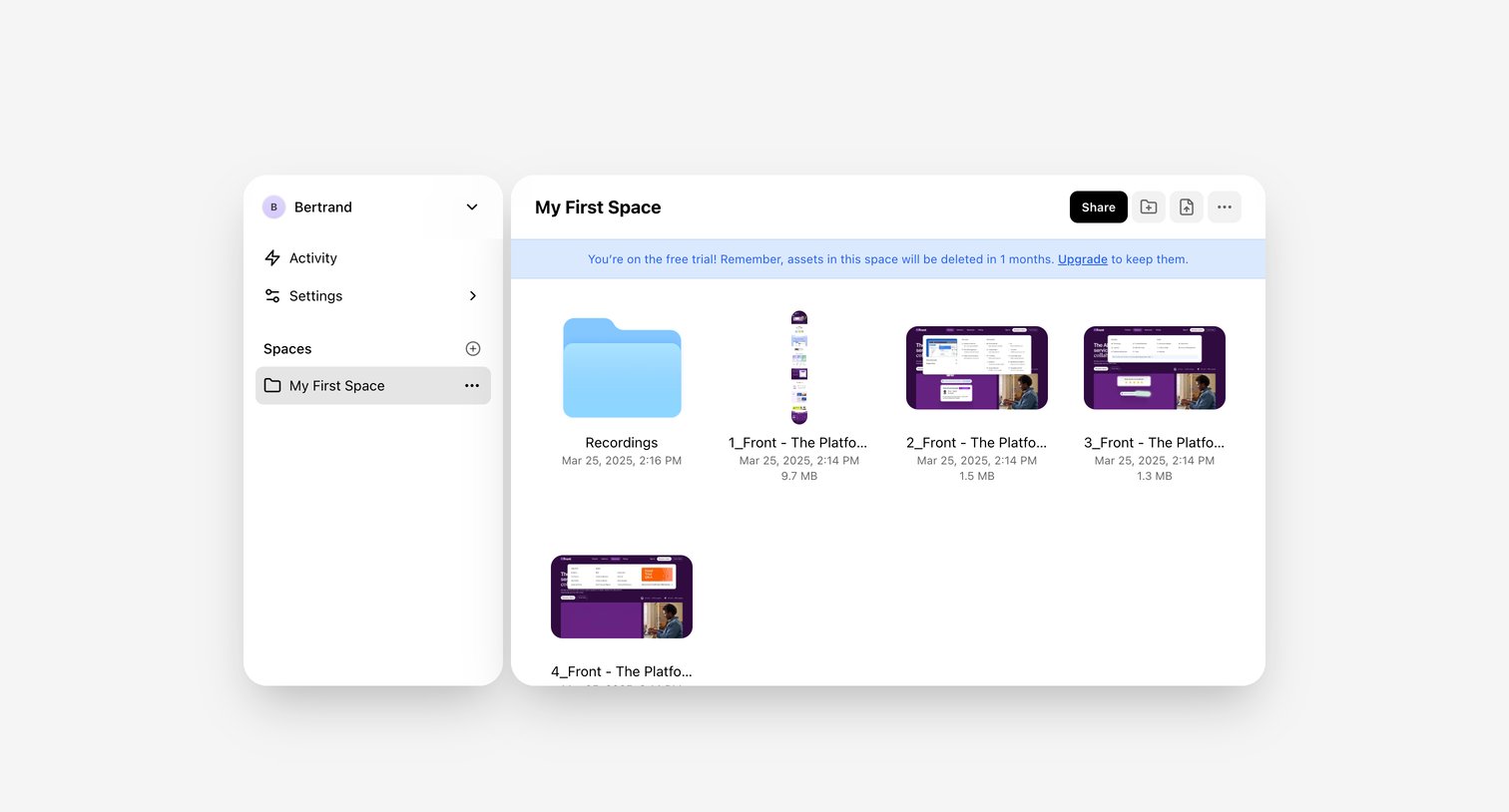Image resolution: width=1509 pixels, height=812 pixels.
Task: Expand the Bertrand account dropdown chevron
Action: pyautogui.click(x=472, y=207)
